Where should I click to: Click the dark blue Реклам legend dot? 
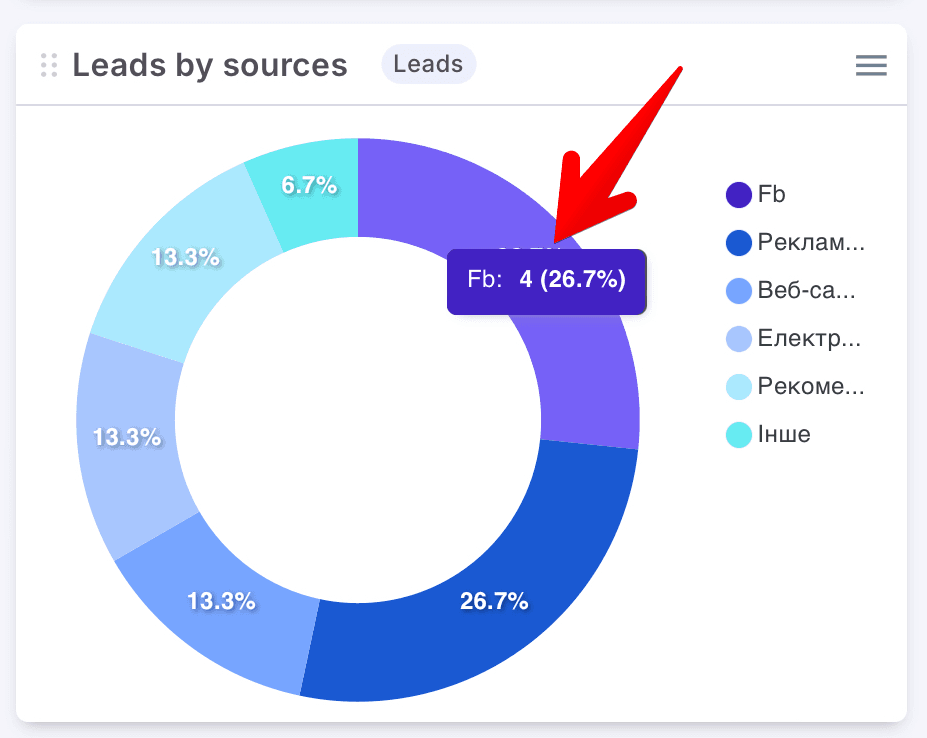[738, 243]
